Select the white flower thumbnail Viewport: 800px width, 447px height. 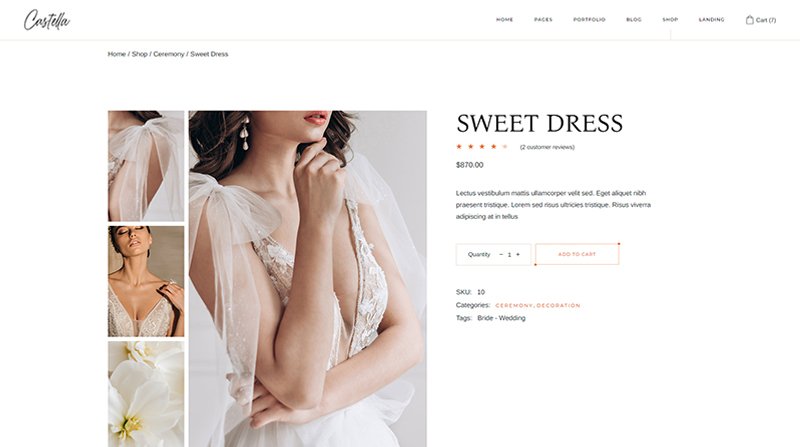(x=146, y=394)
